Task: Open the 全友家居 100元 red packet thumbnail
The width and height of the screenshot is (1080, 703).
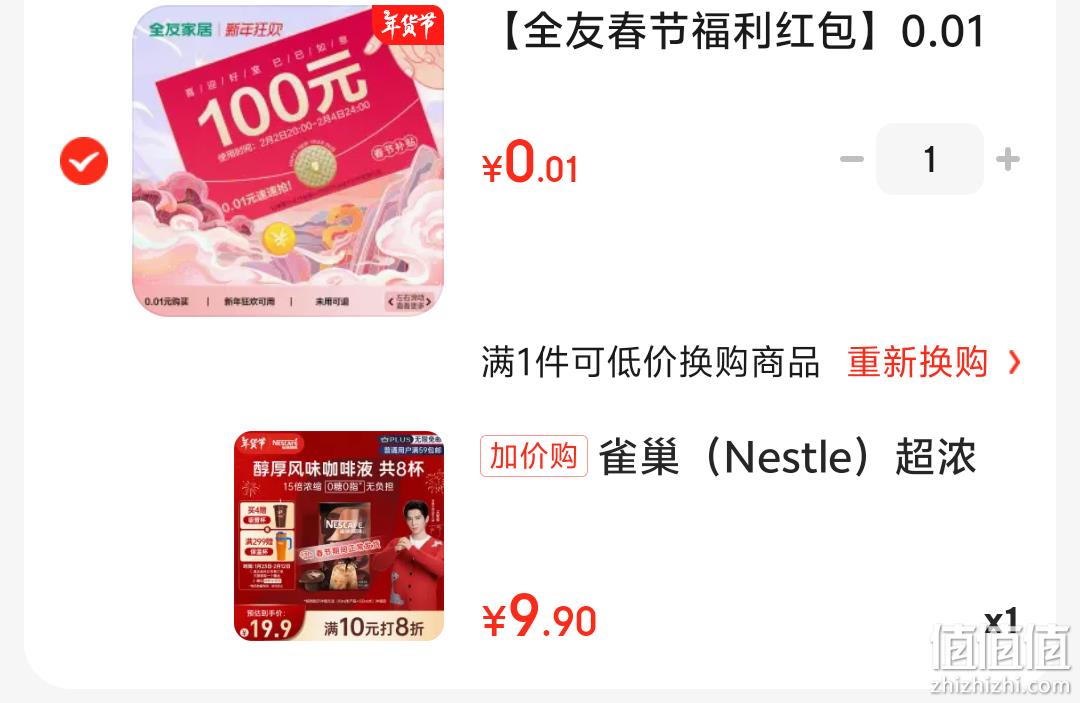Action: click(288, 160)
